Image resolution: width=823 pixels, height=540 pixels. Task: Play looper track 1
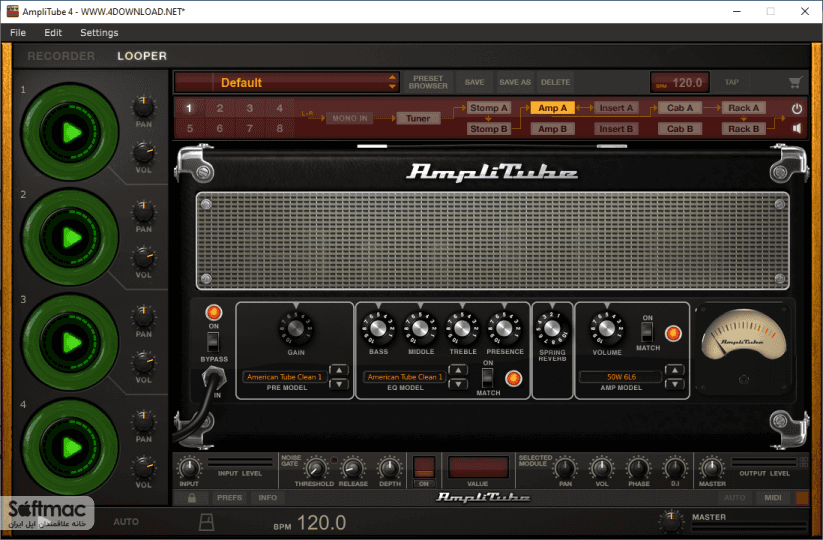pos(71,133)
